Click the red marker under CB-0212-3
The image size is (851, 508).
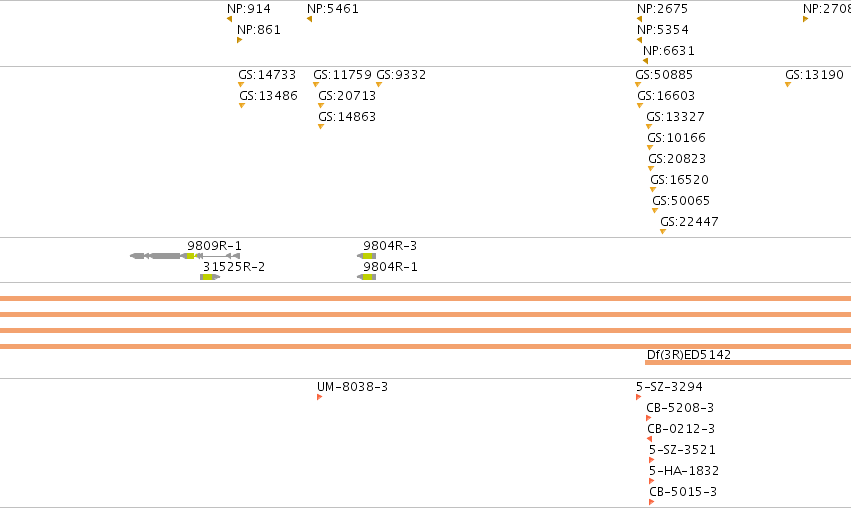[650, 439]
